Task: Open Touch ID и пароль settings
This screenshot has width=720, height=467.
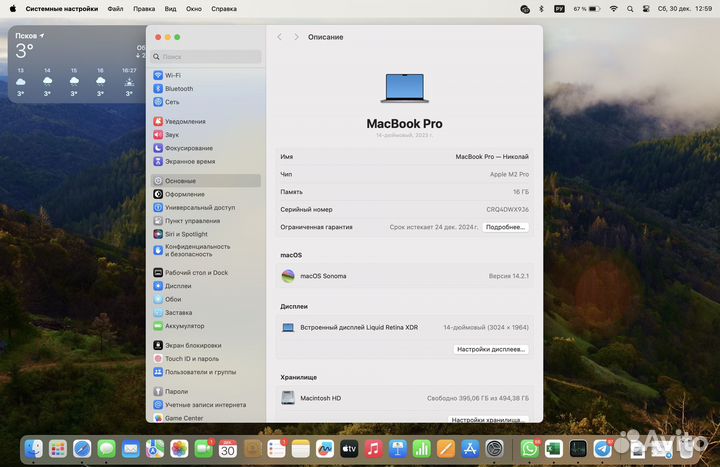Action: pos(206,359)
